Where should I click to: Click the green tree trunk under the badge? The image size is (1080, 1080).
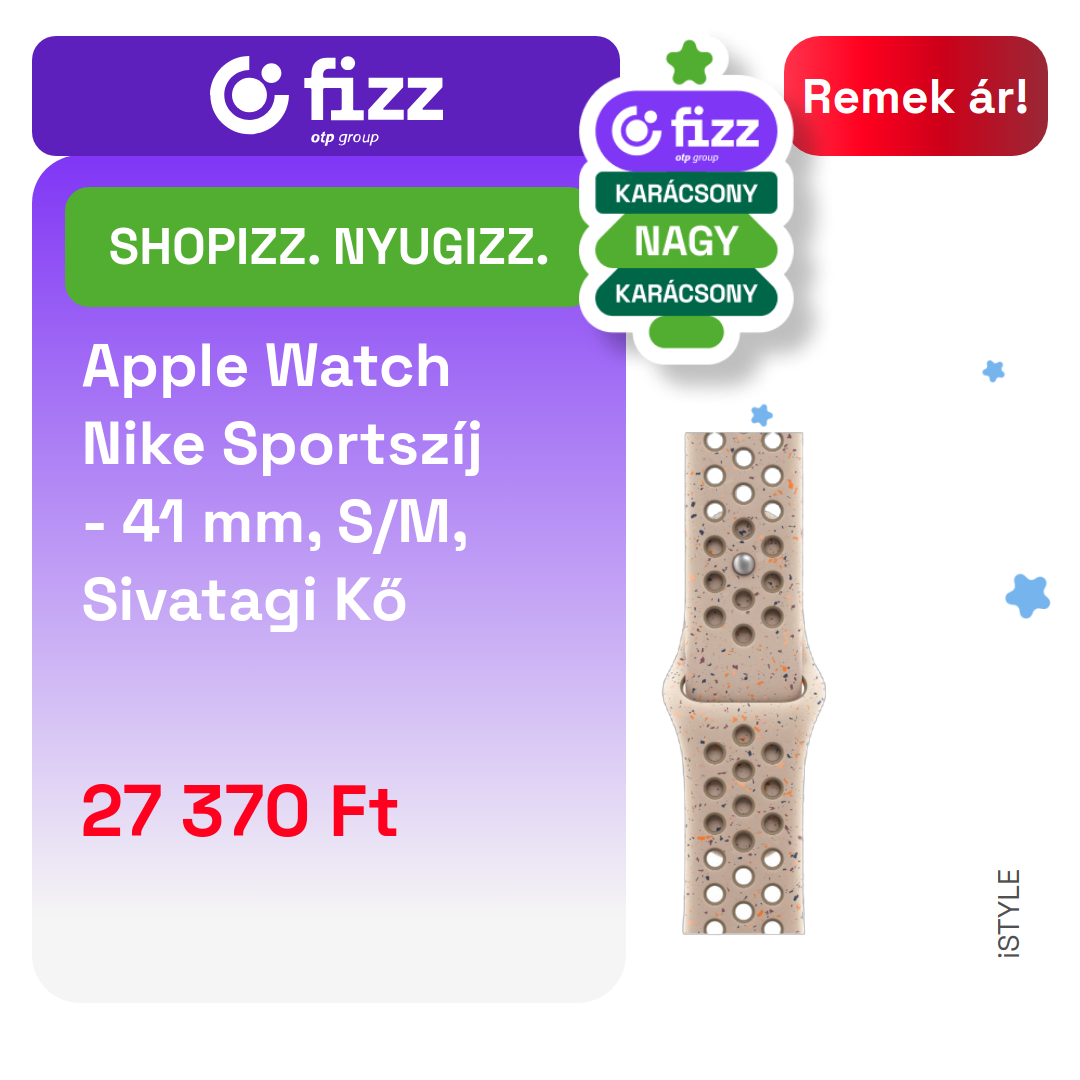click(x=686, y=332)
